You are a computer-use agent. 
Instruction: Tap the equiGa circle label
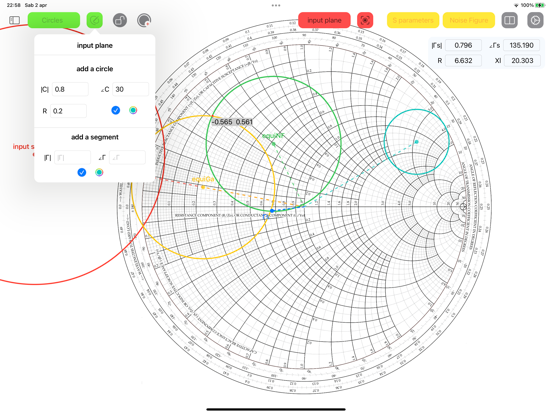[203, 179]
